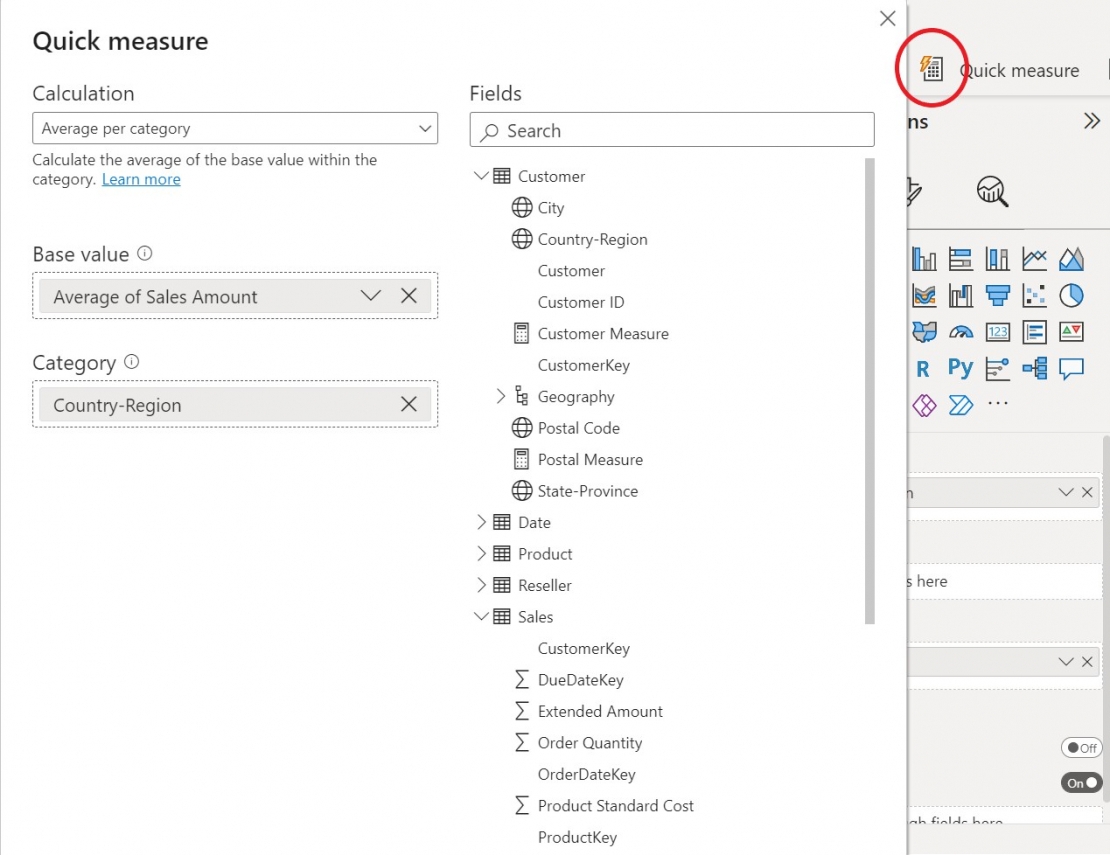Select the gauge visual icon
Viewport: 1110px width, 855px height.
pos(961,333)
